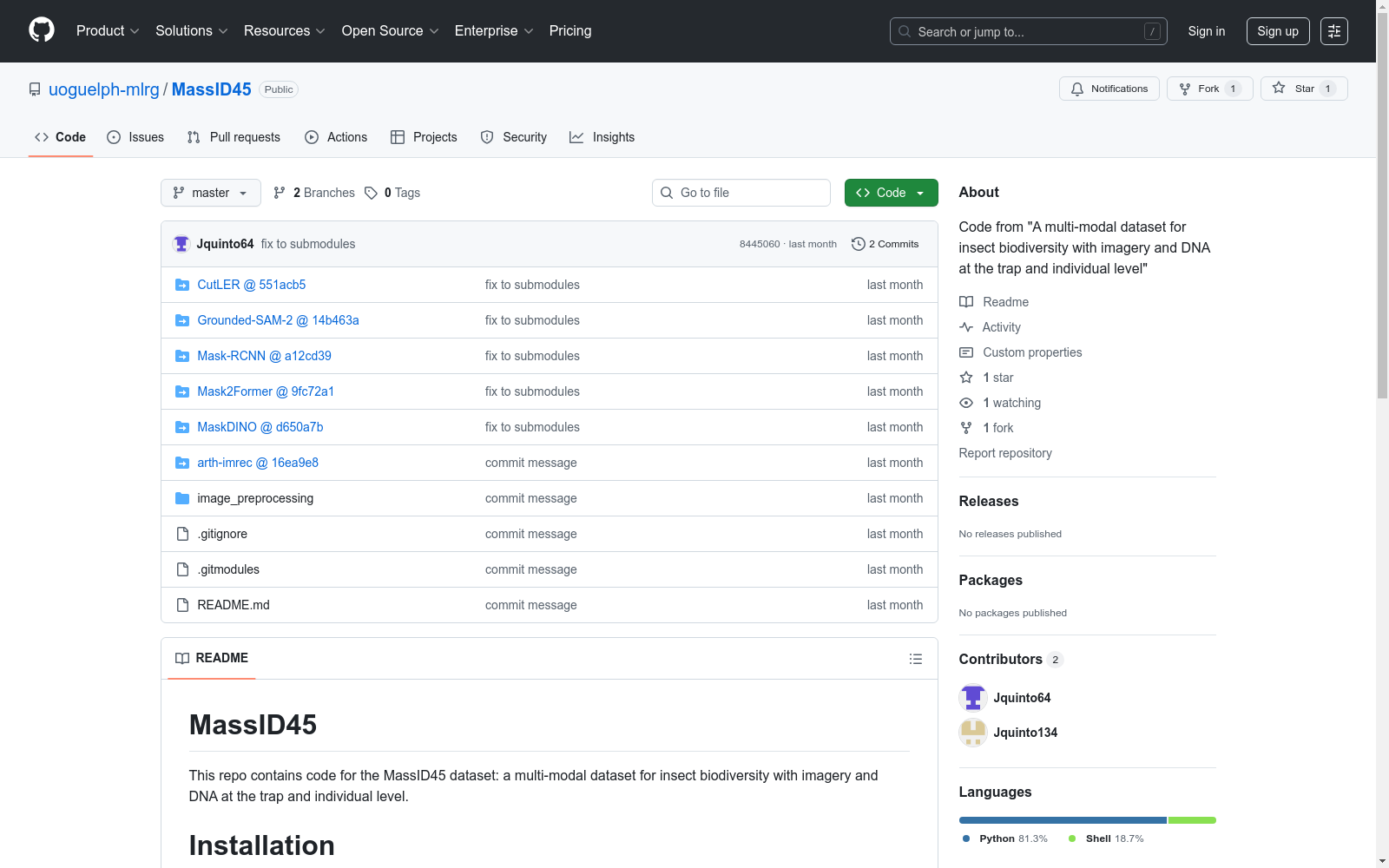
Task: Click the Report repository link
Action: point(1005,453)
